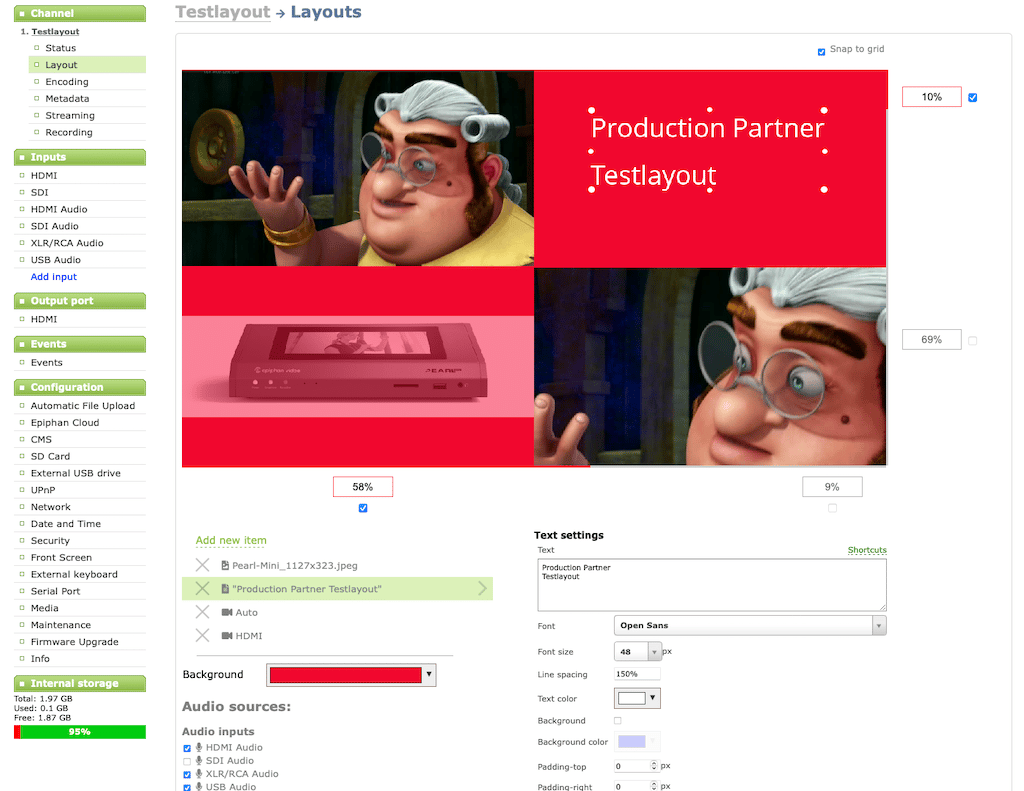Viewport: 1024px width, 791px height.
Task: Open the Encoding page in channel menu
Action: pos(67,82)
